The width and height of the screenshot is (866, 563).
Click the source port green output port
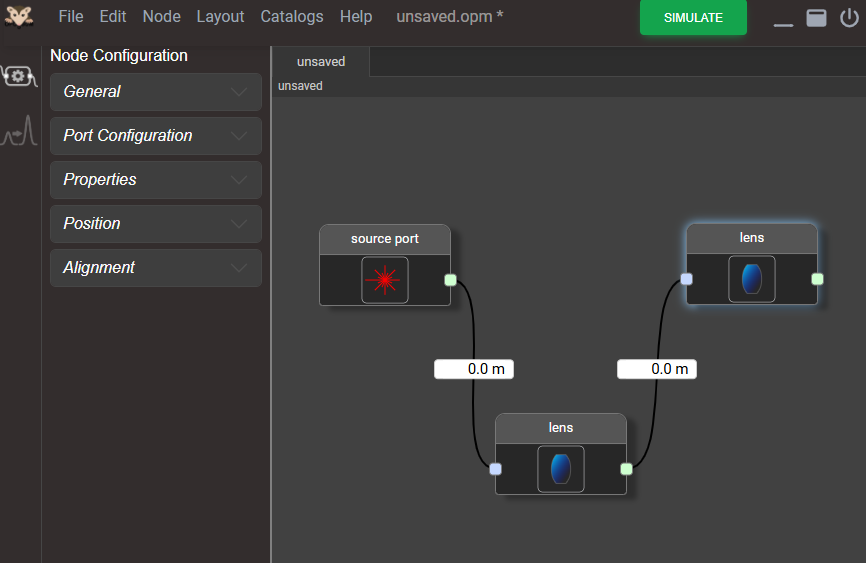[451, 280]
